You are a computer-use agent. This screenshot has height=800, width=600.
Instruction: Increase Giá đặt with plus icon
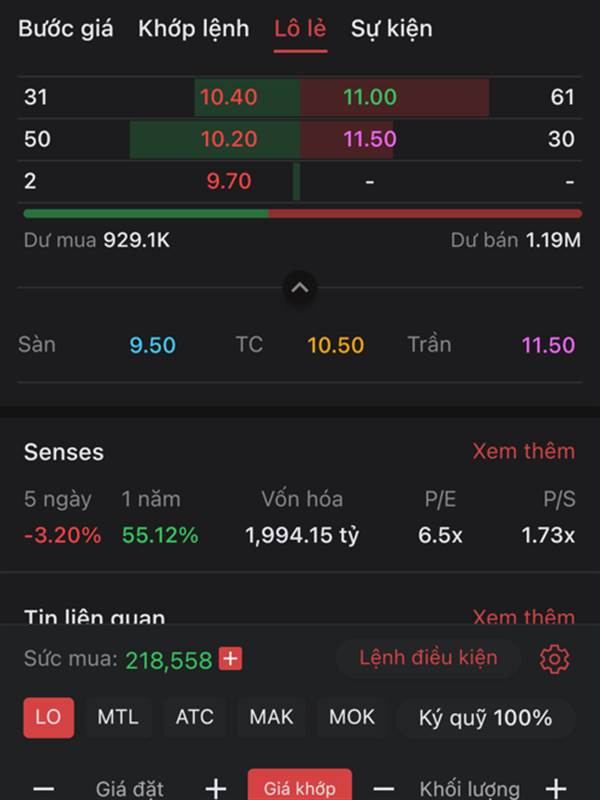[216, 788]
